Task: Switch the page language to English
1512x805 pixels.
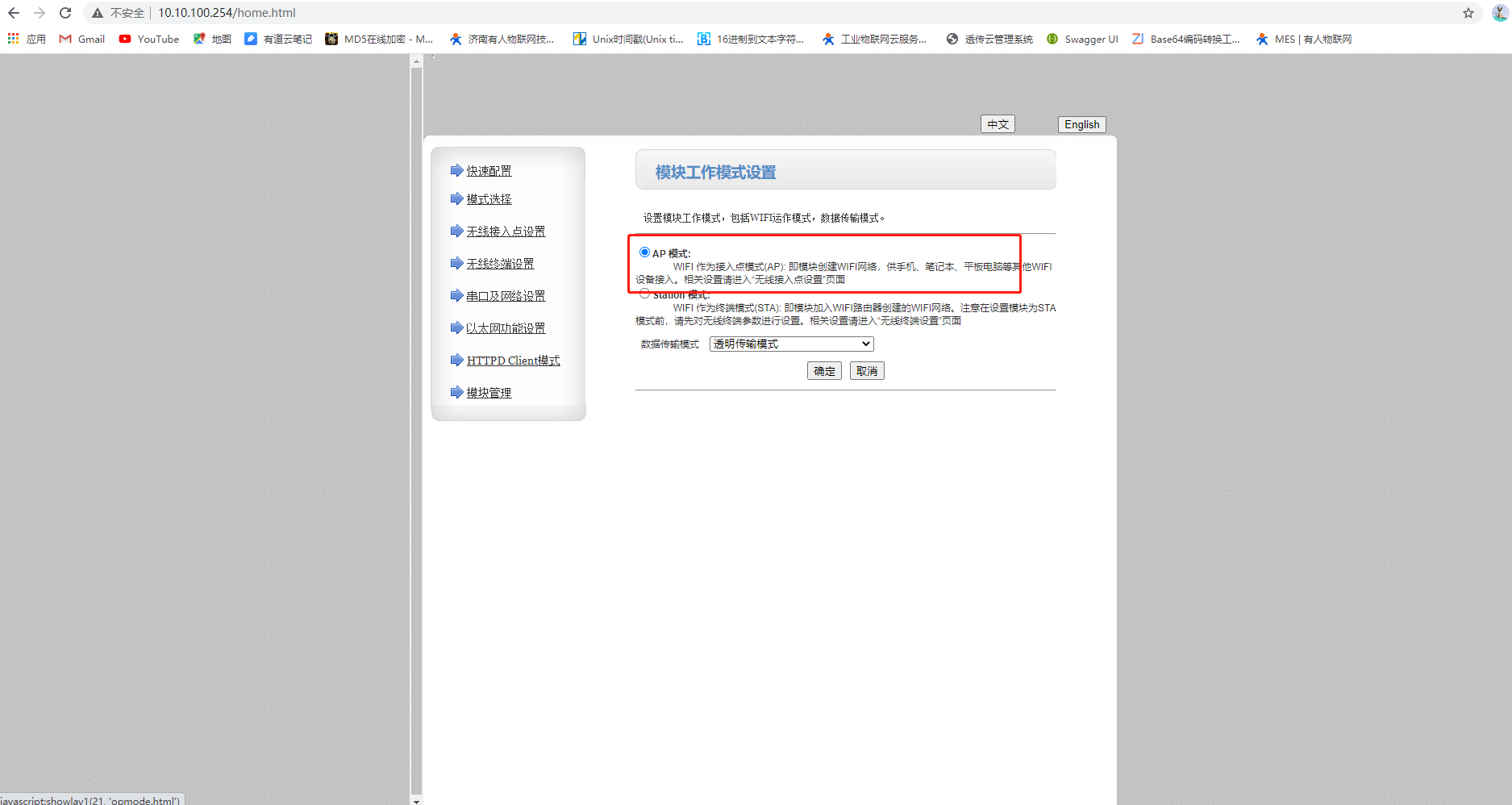Action: click(1081, 124)
